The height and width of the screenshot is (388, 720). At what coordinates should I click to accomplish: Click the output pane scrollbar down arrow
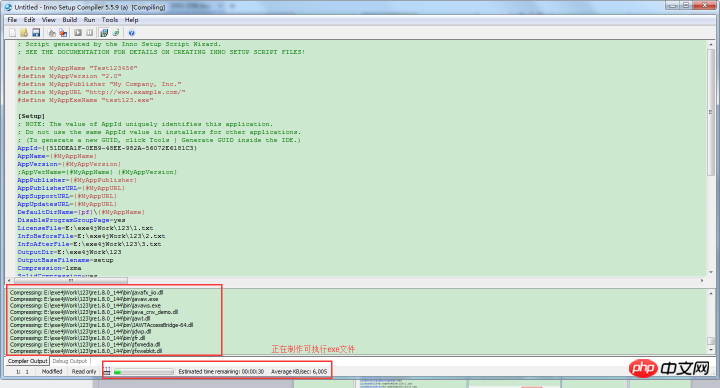(711, 350)
